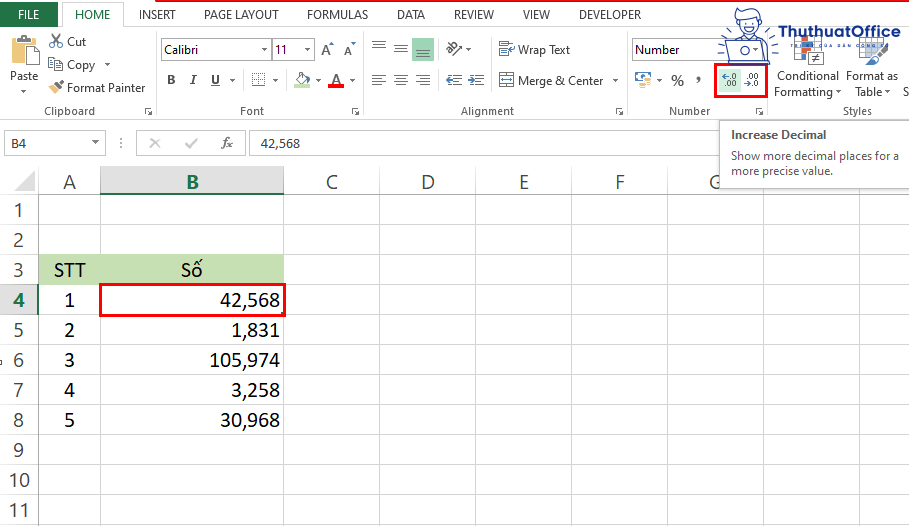Open Conditional Formatting menu
Screen dimensions: 909x526
click(x=808, y=70)
